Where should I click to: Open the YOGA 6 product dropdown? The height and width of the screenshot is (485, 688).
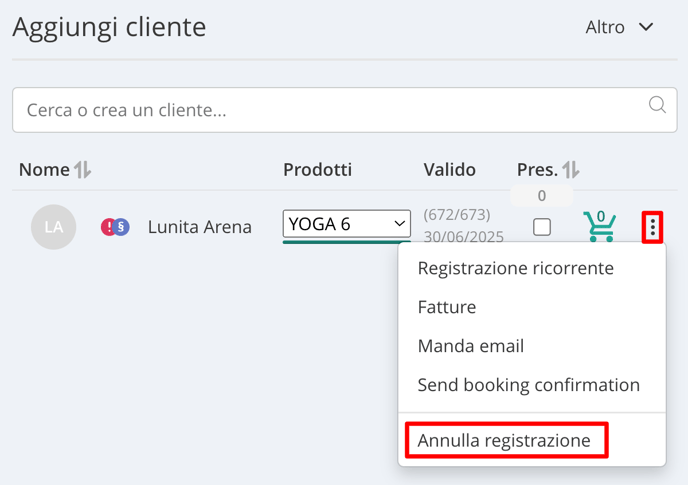tap(347, 224)
